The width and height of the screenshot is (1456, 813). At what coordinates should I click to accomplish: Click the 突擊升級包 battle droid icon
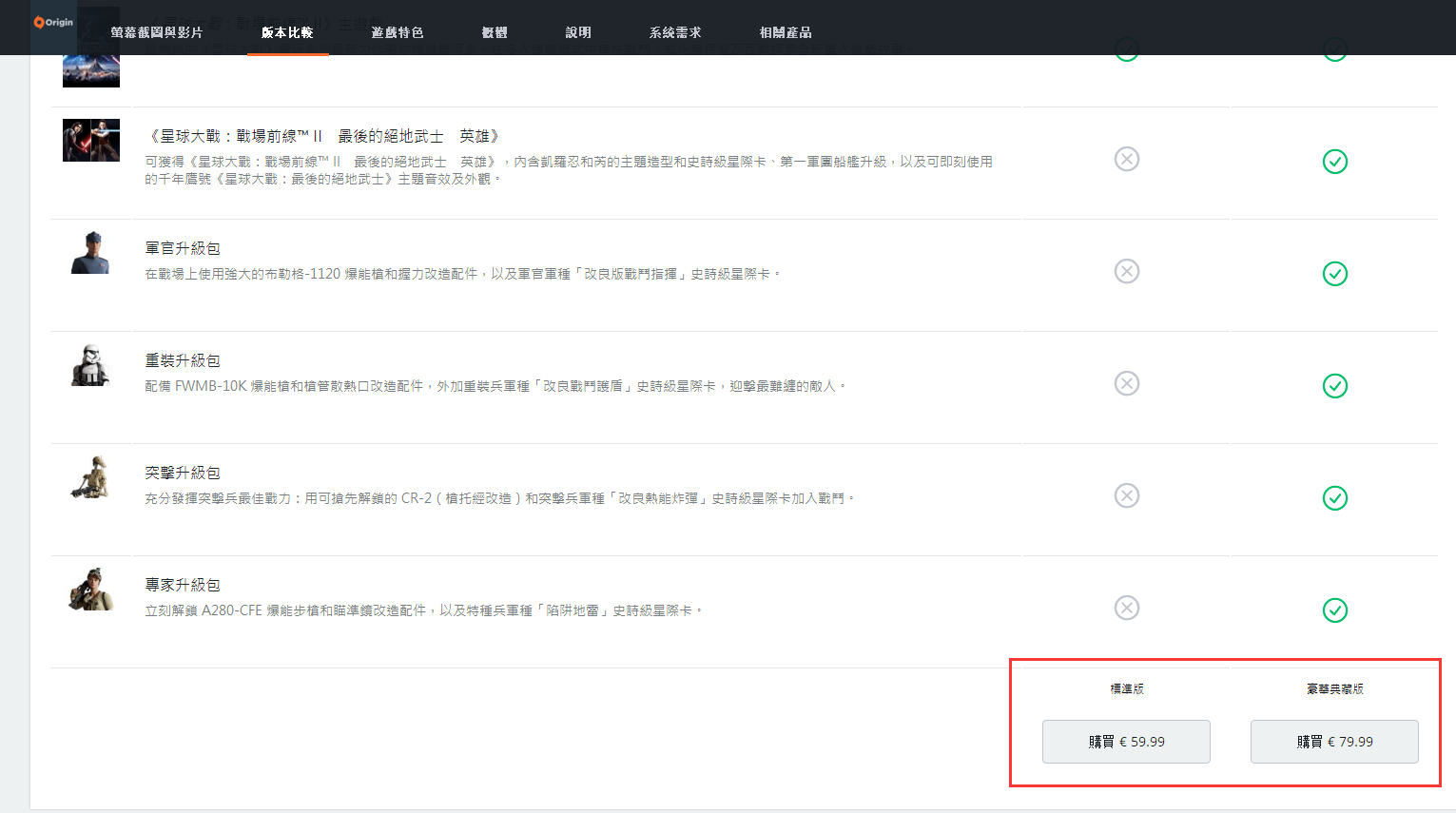tap(91, 476)
